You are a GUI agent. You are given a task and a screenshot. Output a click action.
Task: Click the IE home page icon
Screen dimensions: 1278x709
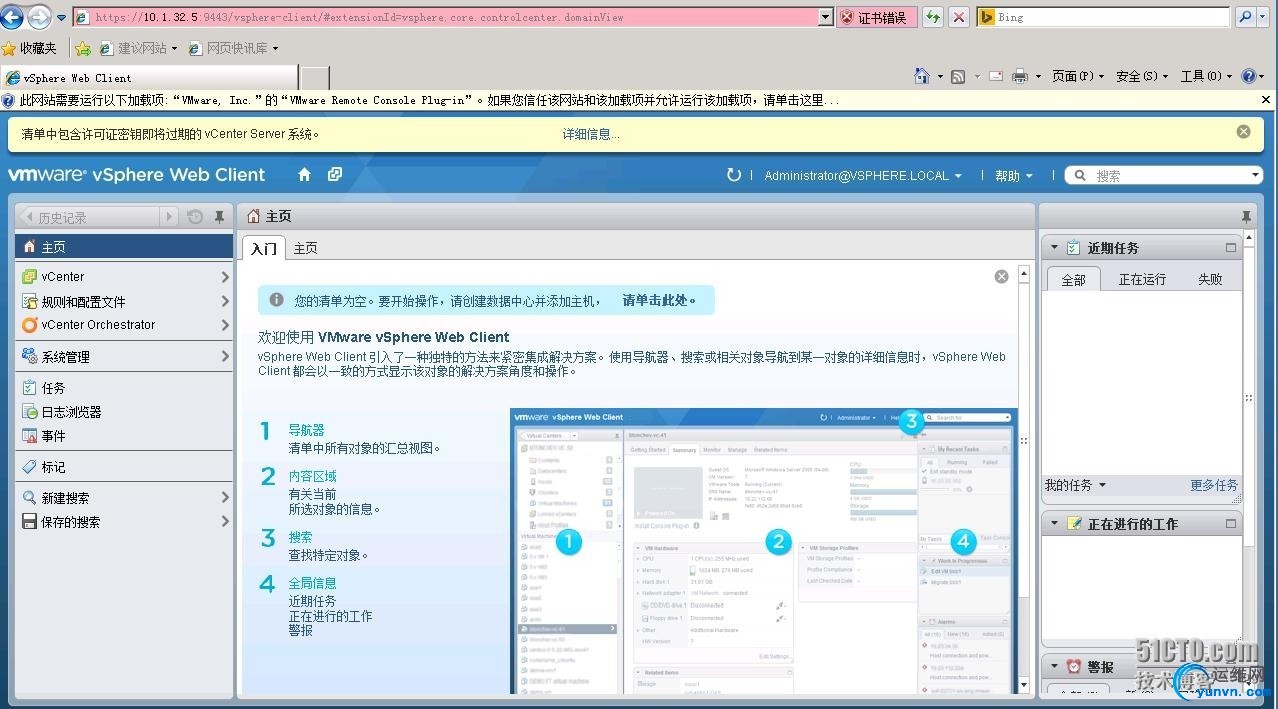click(922, 76)
